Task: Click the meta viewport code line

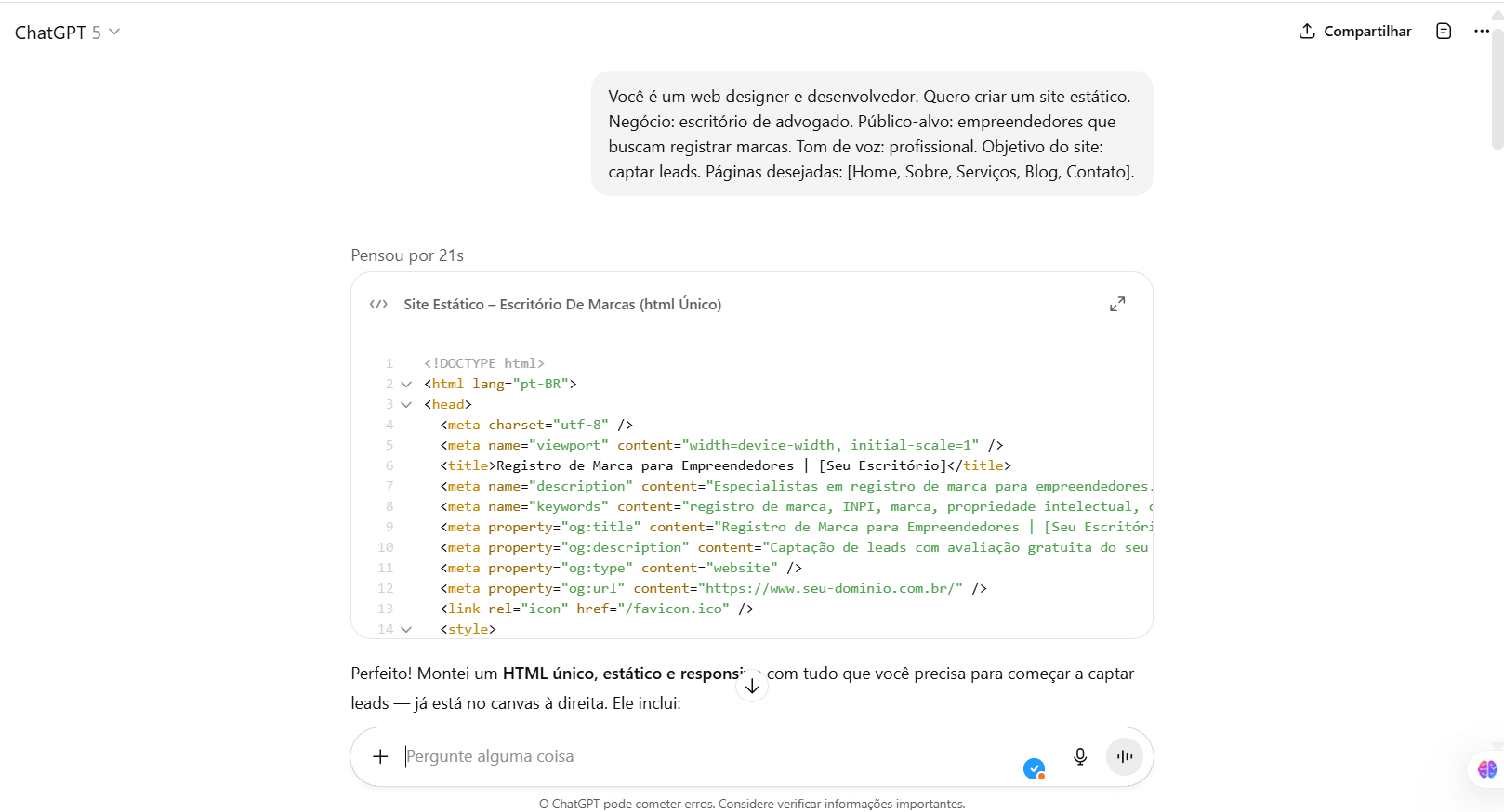Action: [721, 445]
